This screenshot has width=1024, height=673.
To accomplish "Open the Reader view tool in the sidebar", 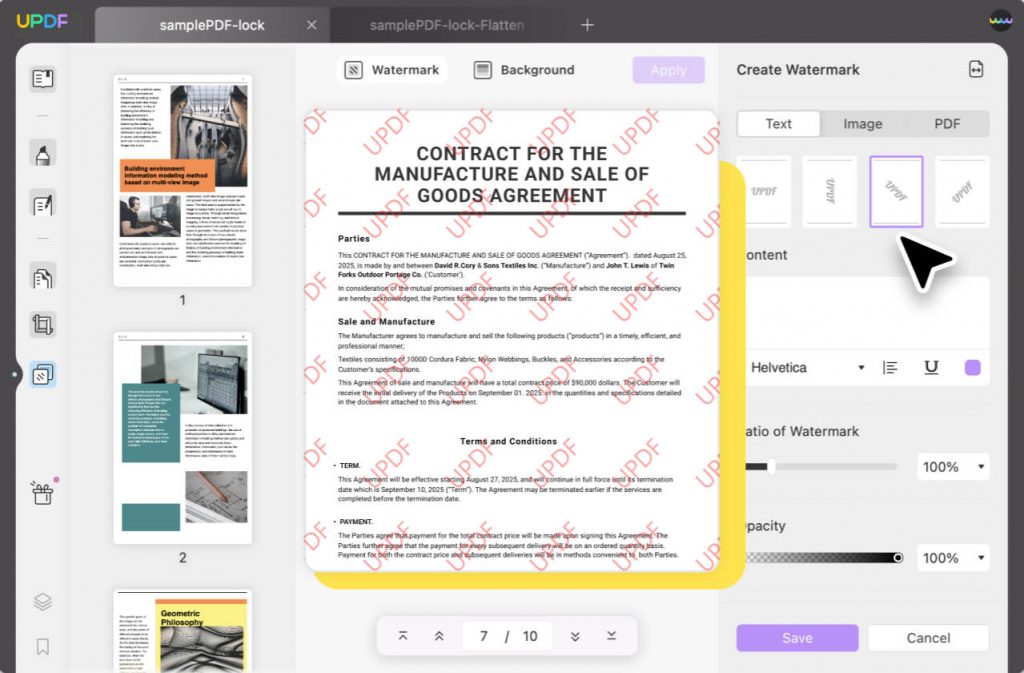I will coord(42,78).
